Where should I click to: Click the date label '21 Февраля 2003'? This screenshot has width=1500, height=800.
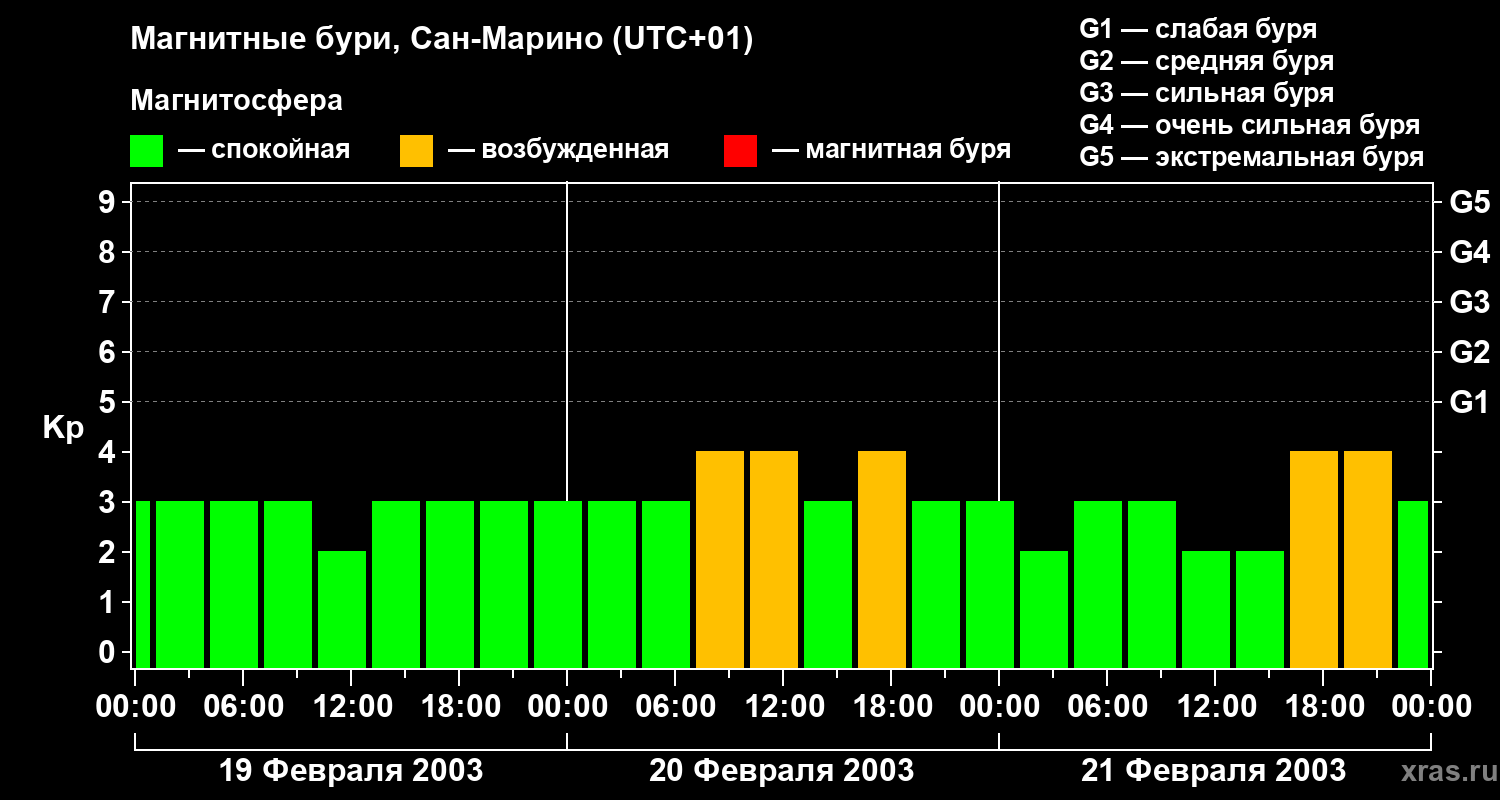point(1214,771)
